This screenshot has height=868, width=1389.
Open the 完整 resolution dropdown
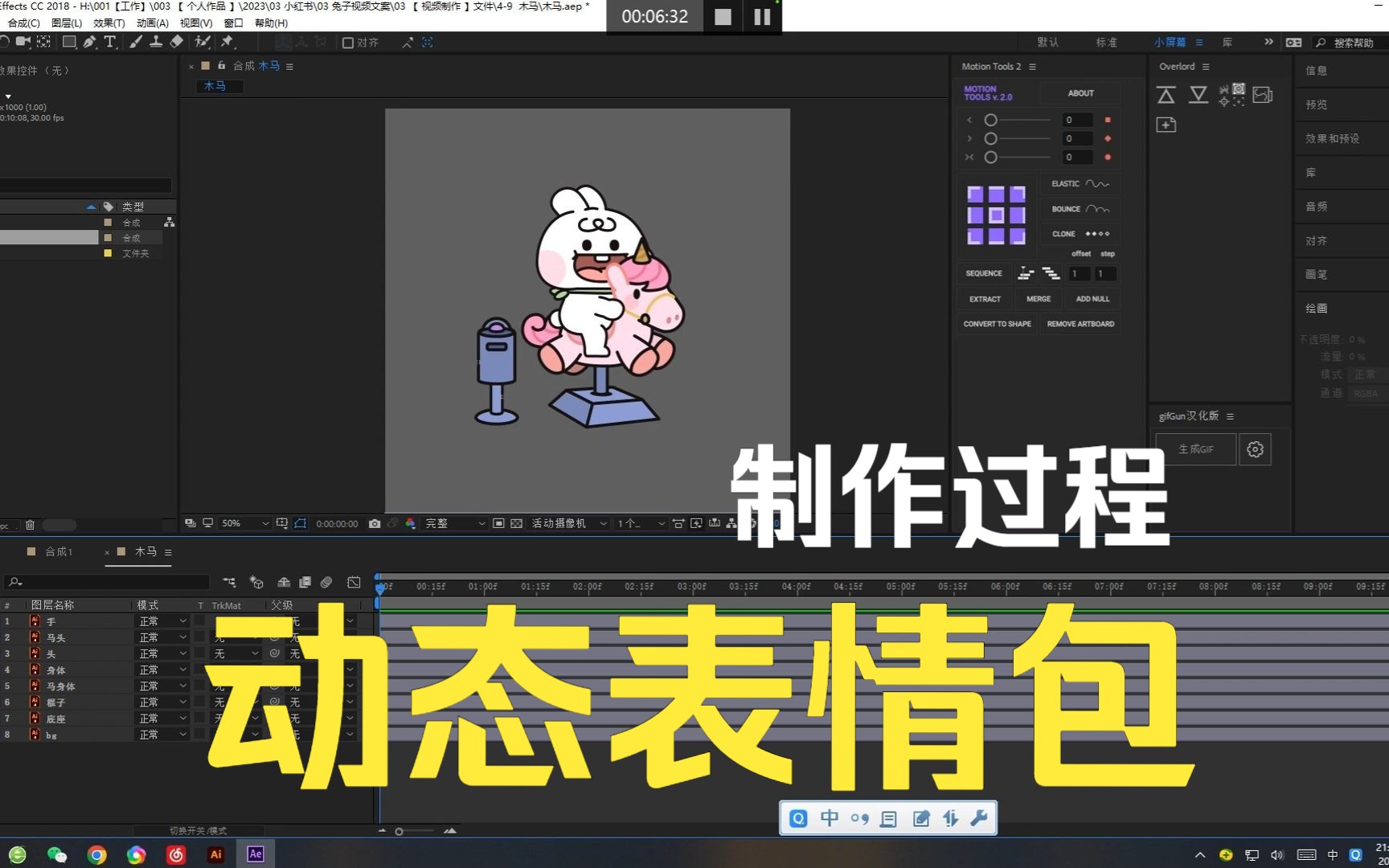[x=455, y=523]
